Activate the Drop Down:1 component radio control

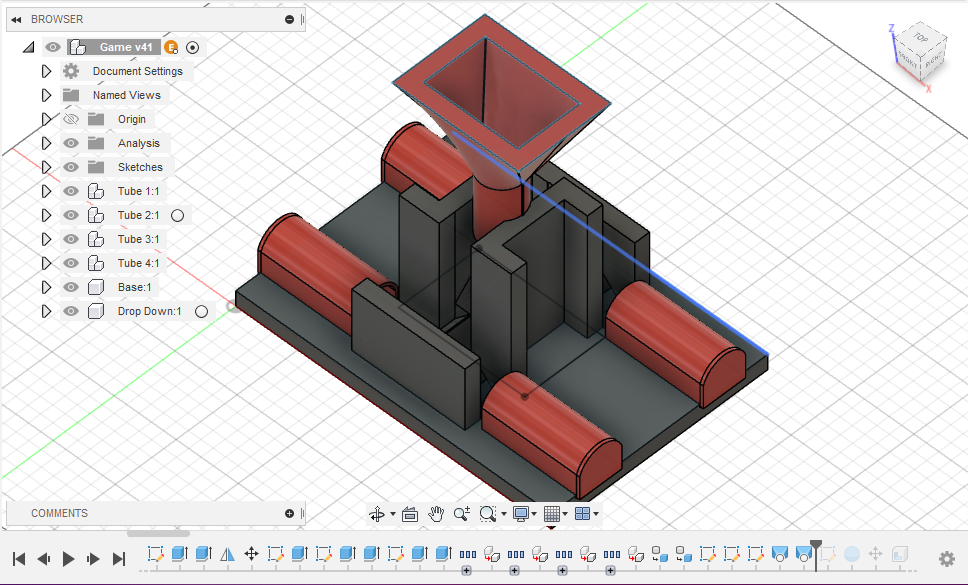pos(201,311)
